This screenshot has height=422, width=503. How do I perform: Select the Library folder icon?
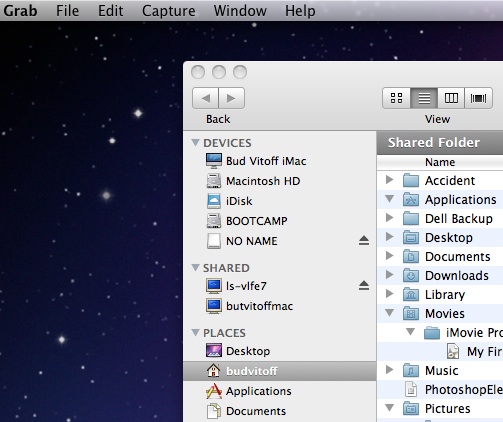[x=411, y=294]
